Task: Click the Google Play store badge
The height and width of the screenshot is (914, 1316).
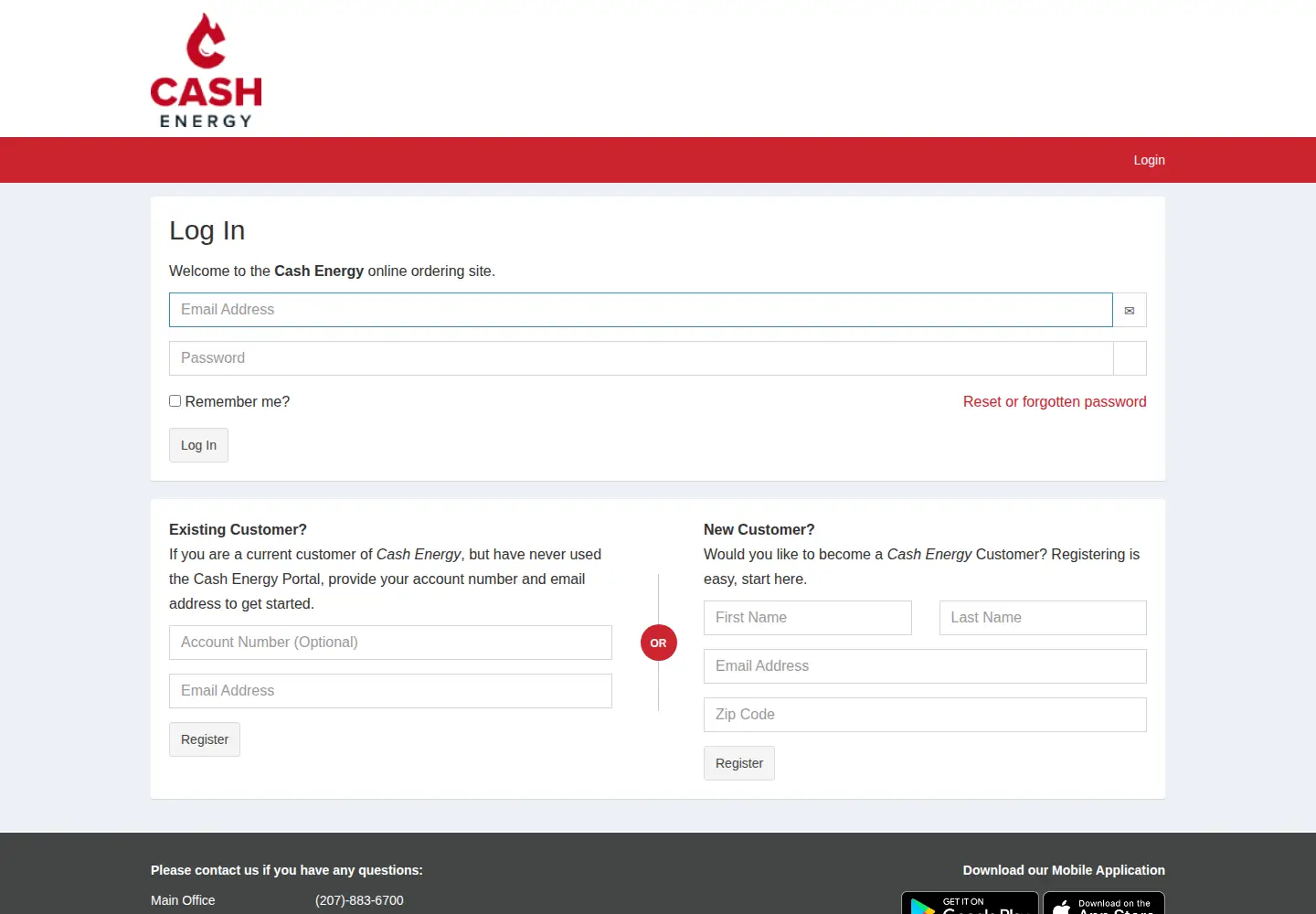Action: 970,903
